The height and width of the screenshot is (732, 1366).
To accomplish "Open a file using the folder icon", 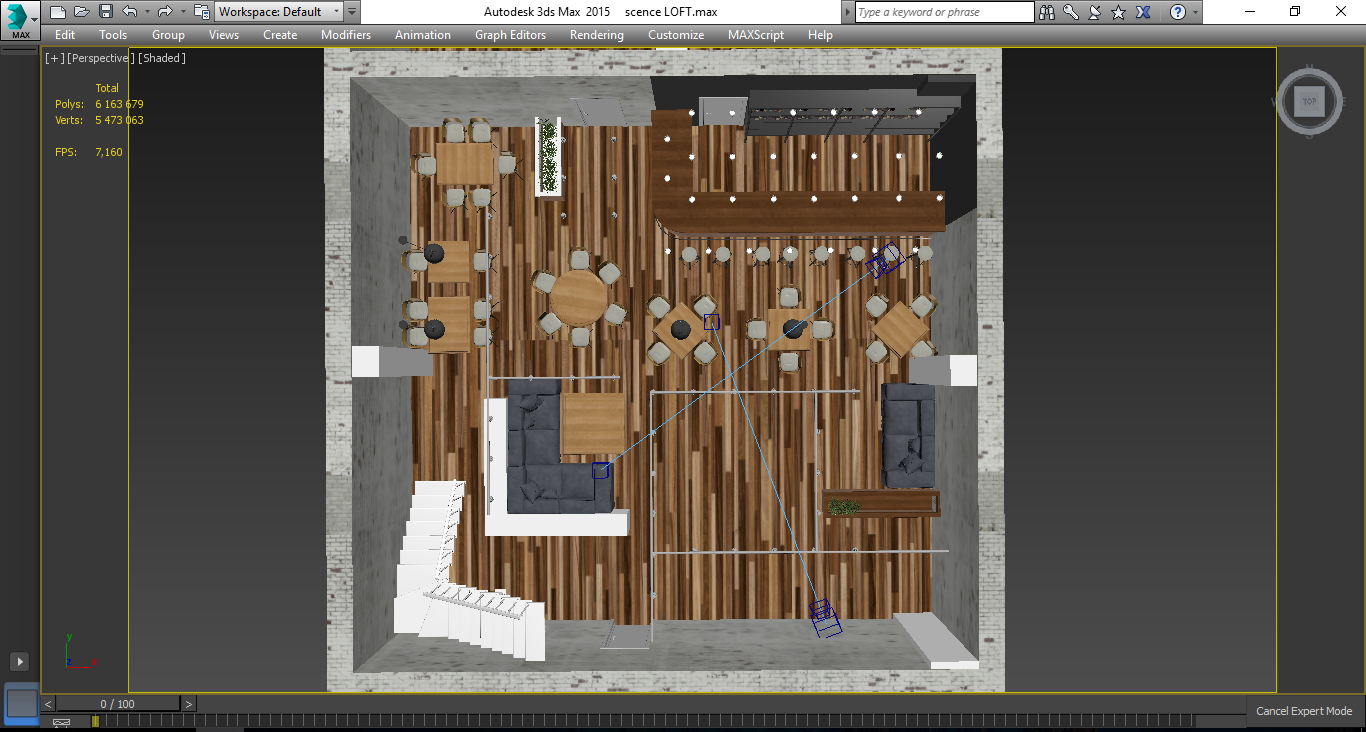I will (x=81, y=12).
